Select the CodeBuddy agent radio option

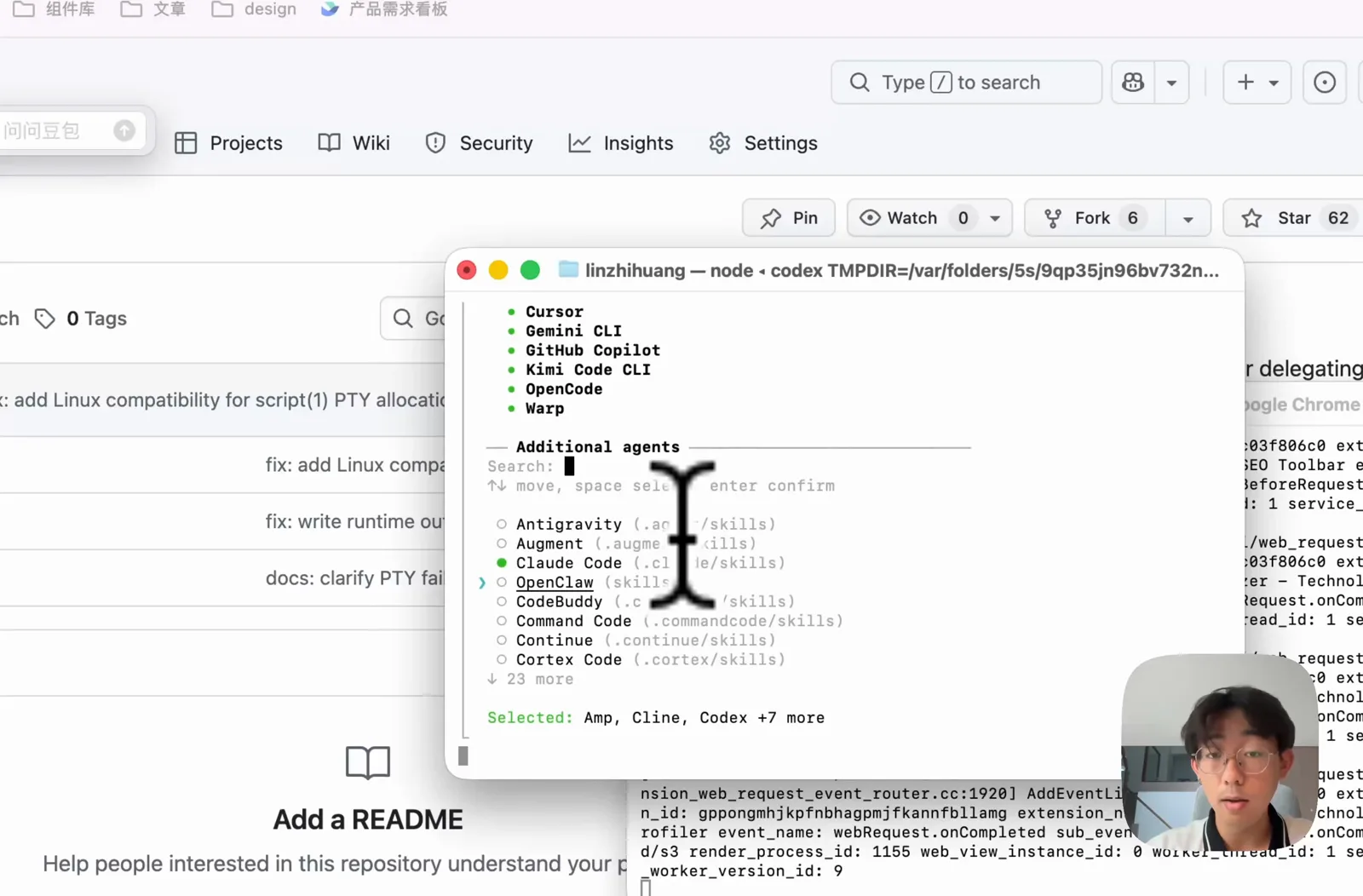(x=502, y=601)
